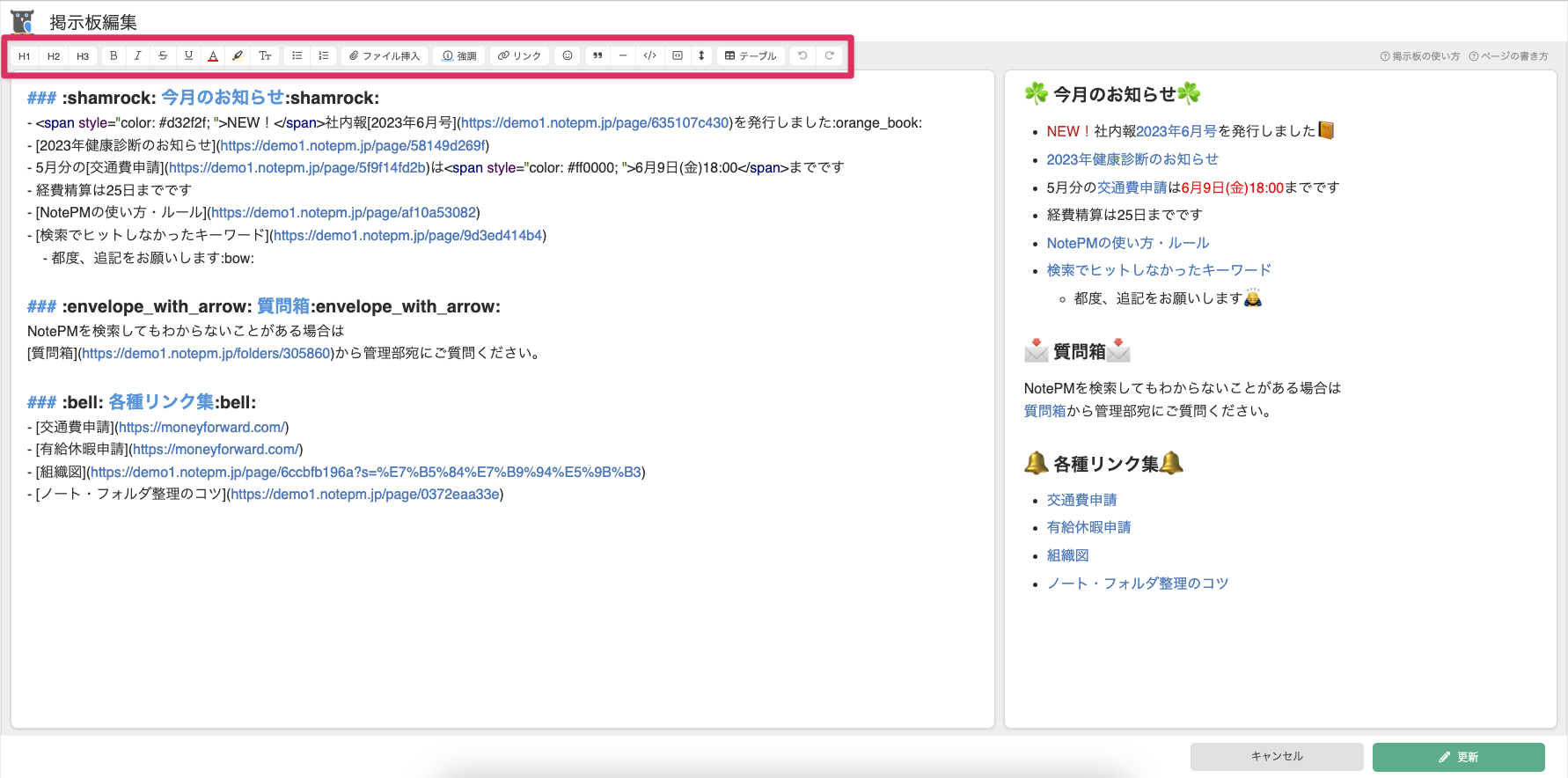This screenshot has height=778, width=1568.
Task: Click the ファイル挿入 button
Action: 385,56
